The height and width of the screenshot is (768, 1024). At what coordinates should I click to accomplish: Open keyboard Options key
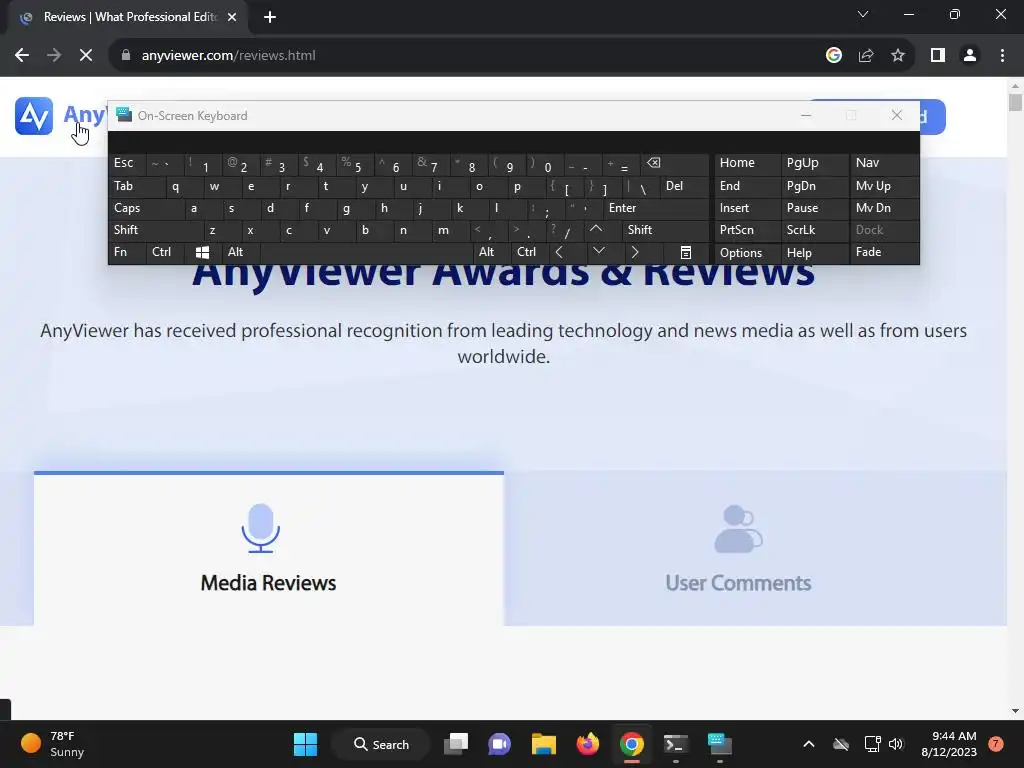pyautogui.click(x=747, y=253)
